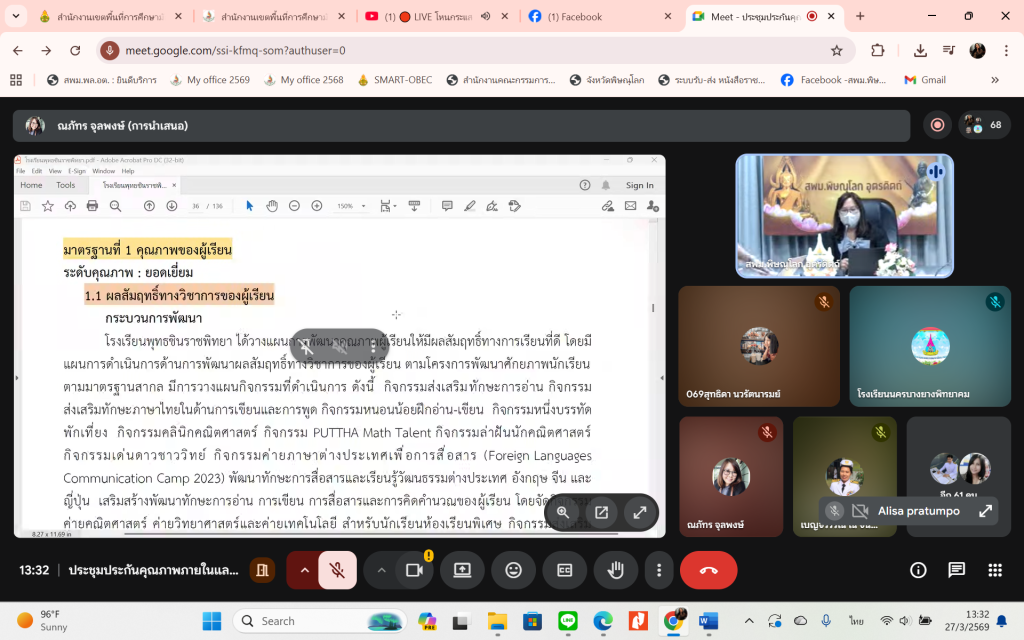Open Chrome profile avatar
Screen dimensions: 1024x640
coord(977,50)
